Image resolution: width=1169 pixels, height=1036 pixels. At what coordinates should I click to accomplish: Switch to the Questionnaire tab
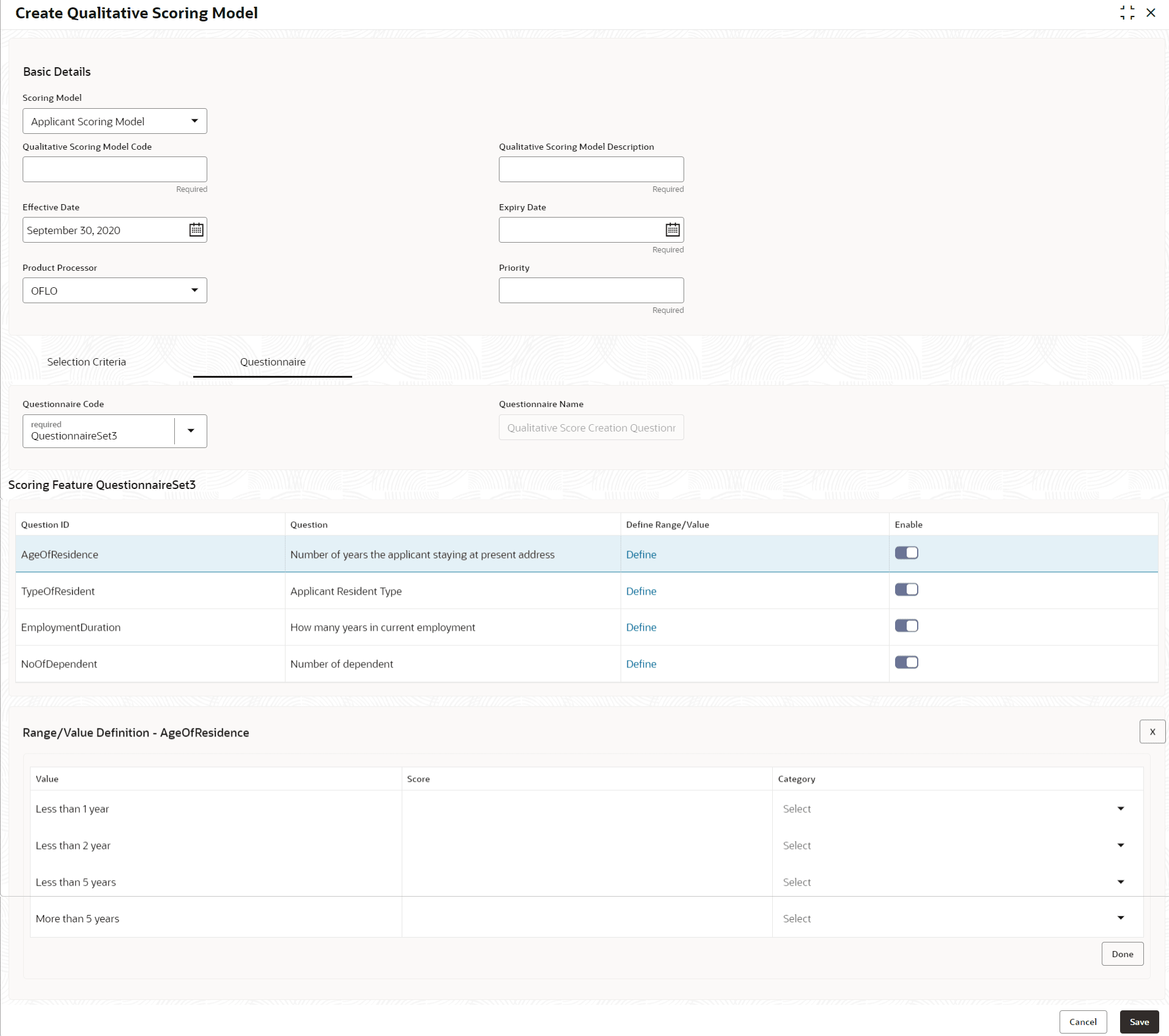pyautogui.click(x=273, y=362)
